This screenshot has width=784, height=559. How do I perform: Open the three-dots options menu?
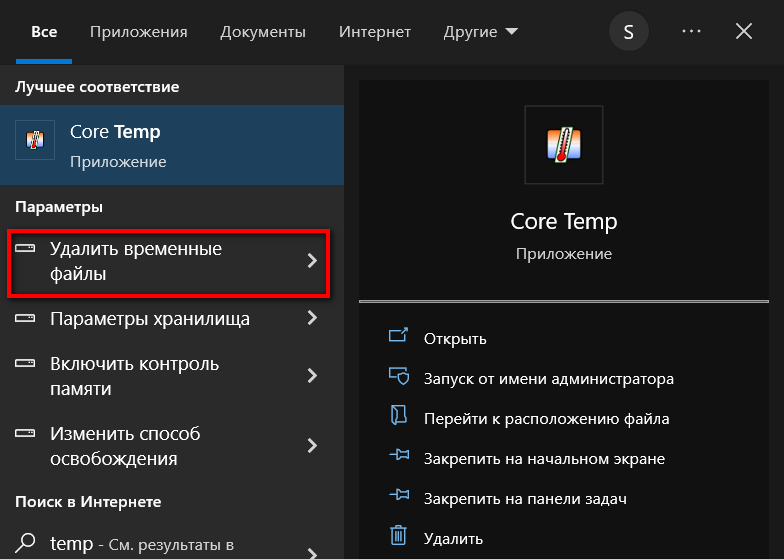coord(691,32)
